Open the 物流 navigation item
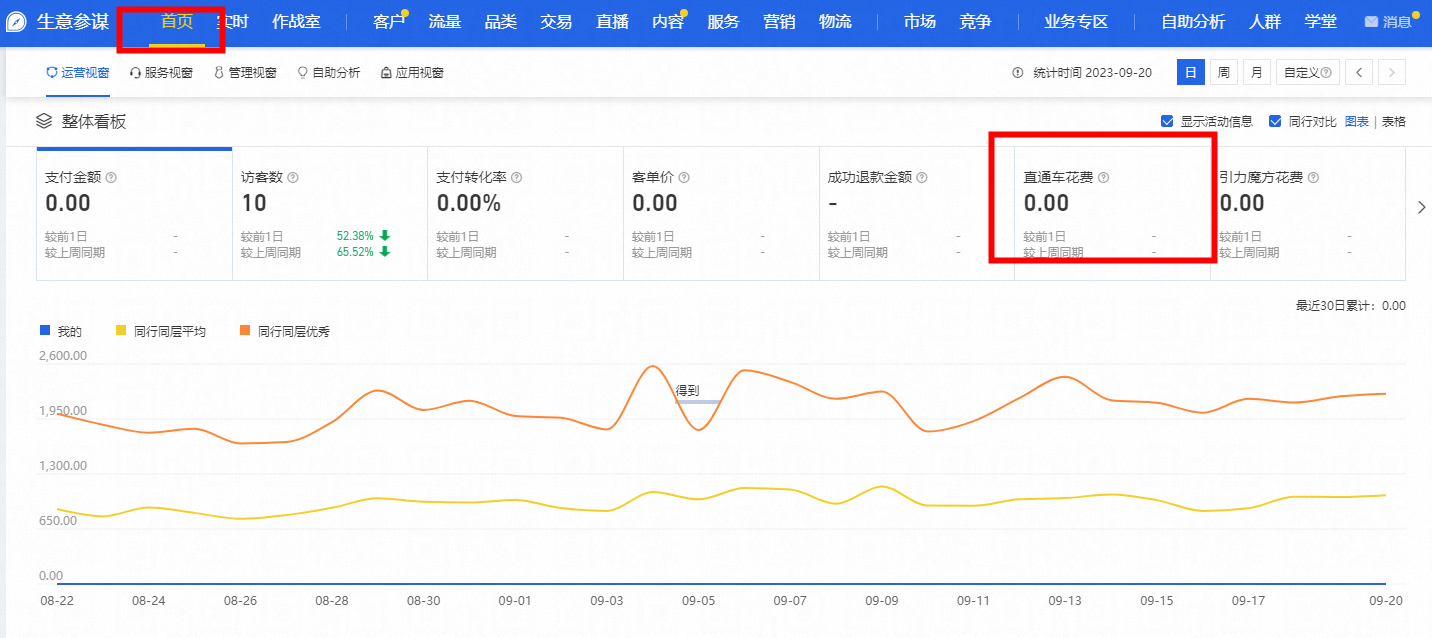The width and height of the screenshot is (1432, 638). (835, 21)
